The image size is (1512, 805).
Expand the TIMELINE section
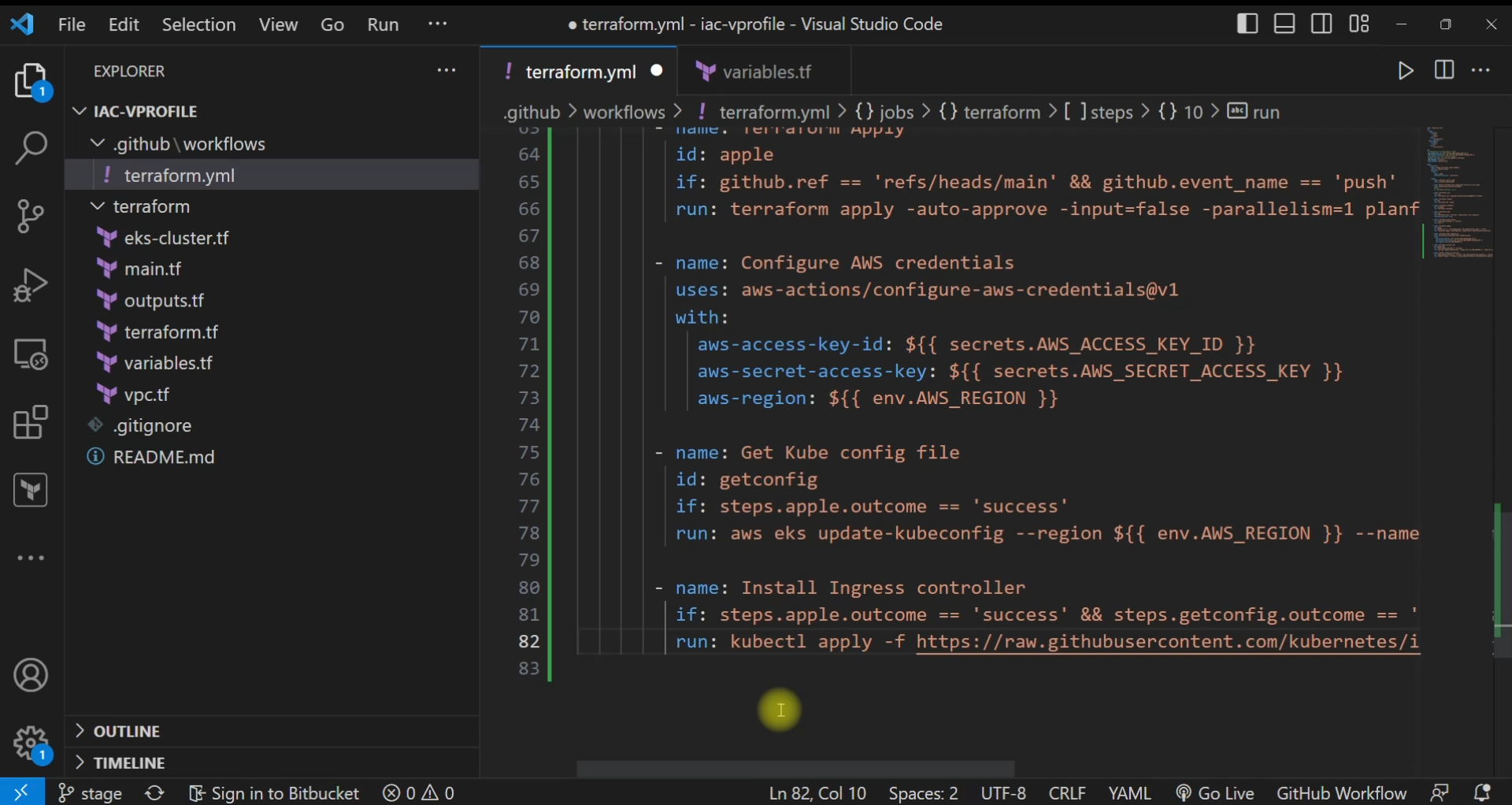pyautogui.click(x=272, y=762)
